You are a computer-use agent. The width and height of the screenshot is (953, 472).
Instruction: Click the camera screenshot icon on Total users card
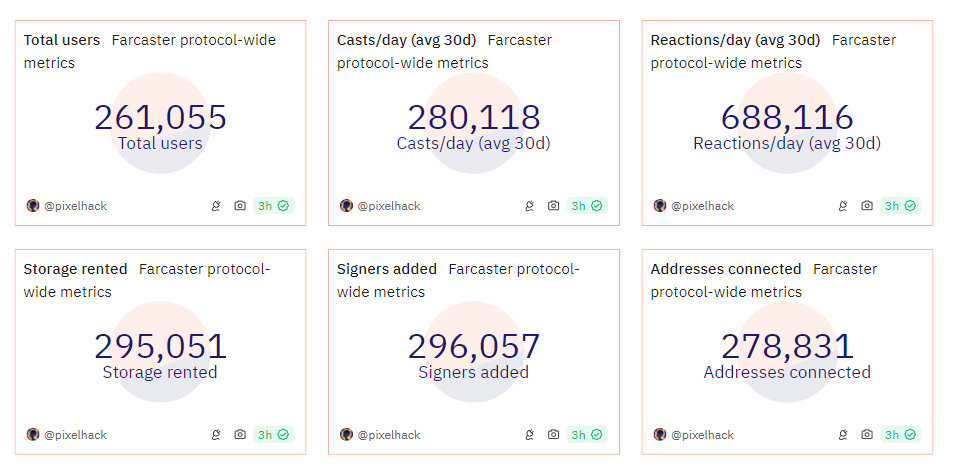(240, 206)
